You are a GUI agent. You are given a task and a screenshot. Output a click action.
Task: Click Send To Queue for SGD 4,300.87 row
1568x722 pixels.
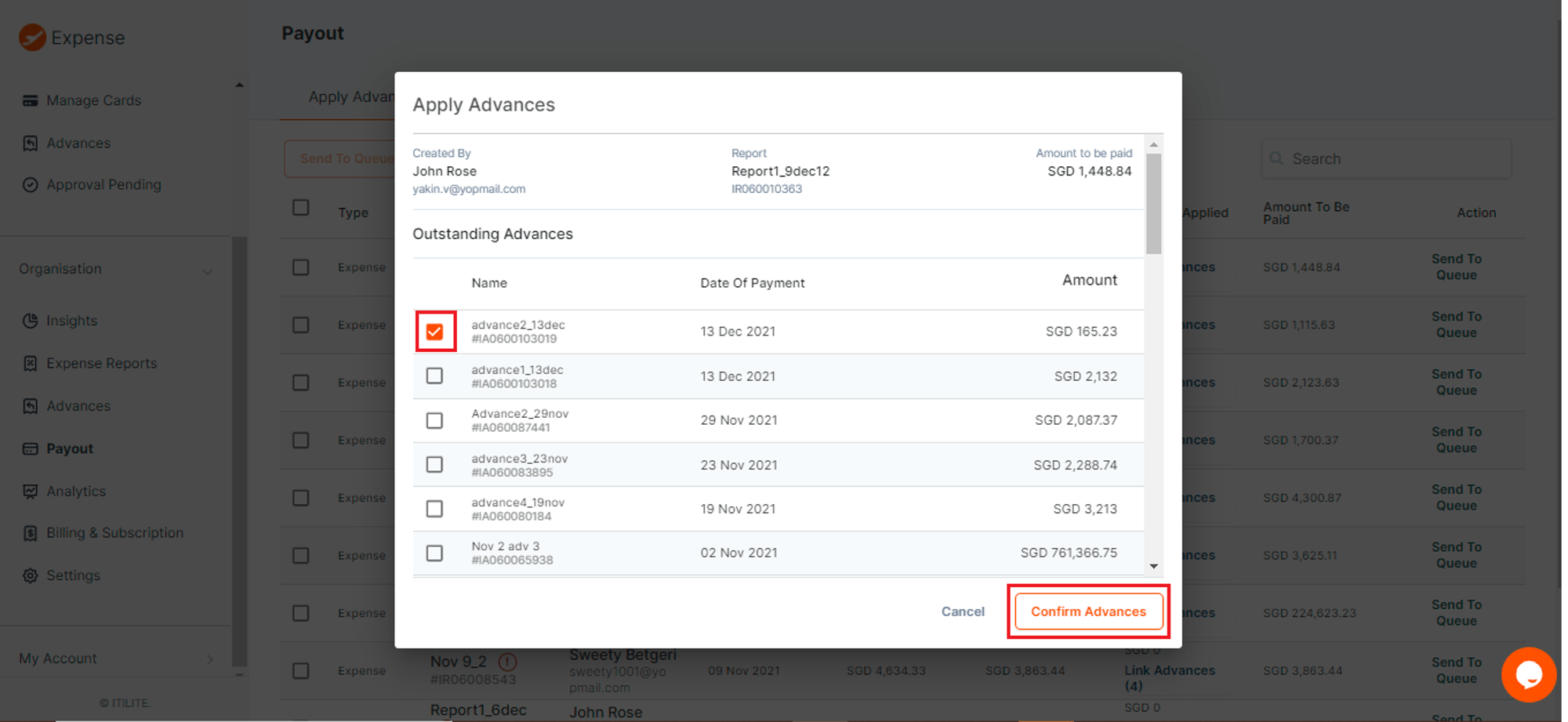1456,497
